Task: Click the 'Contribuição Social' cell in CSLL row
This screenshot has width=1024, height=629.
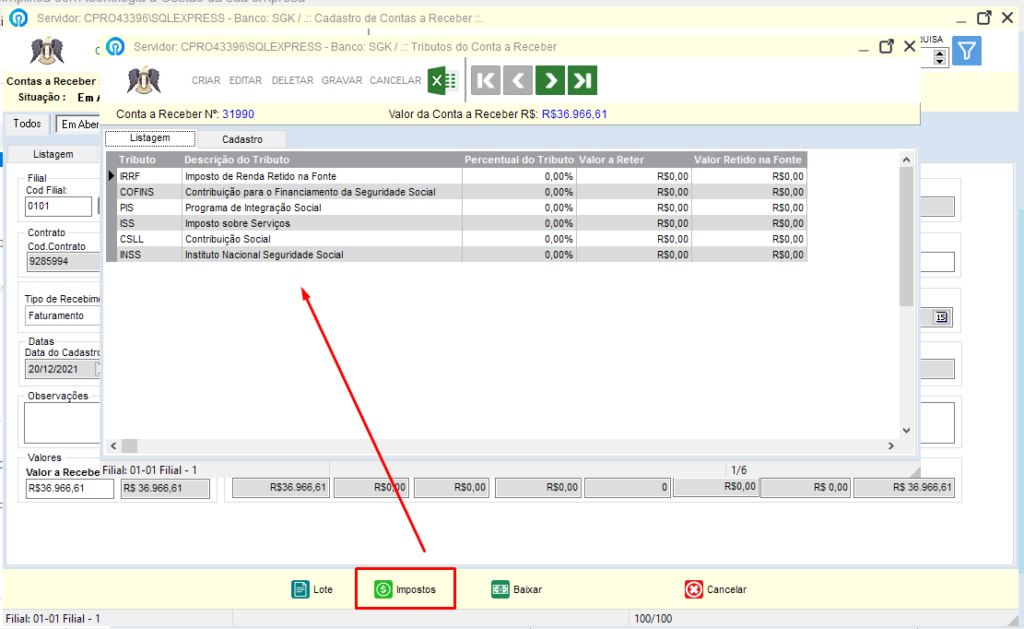Action: point(322,239)
